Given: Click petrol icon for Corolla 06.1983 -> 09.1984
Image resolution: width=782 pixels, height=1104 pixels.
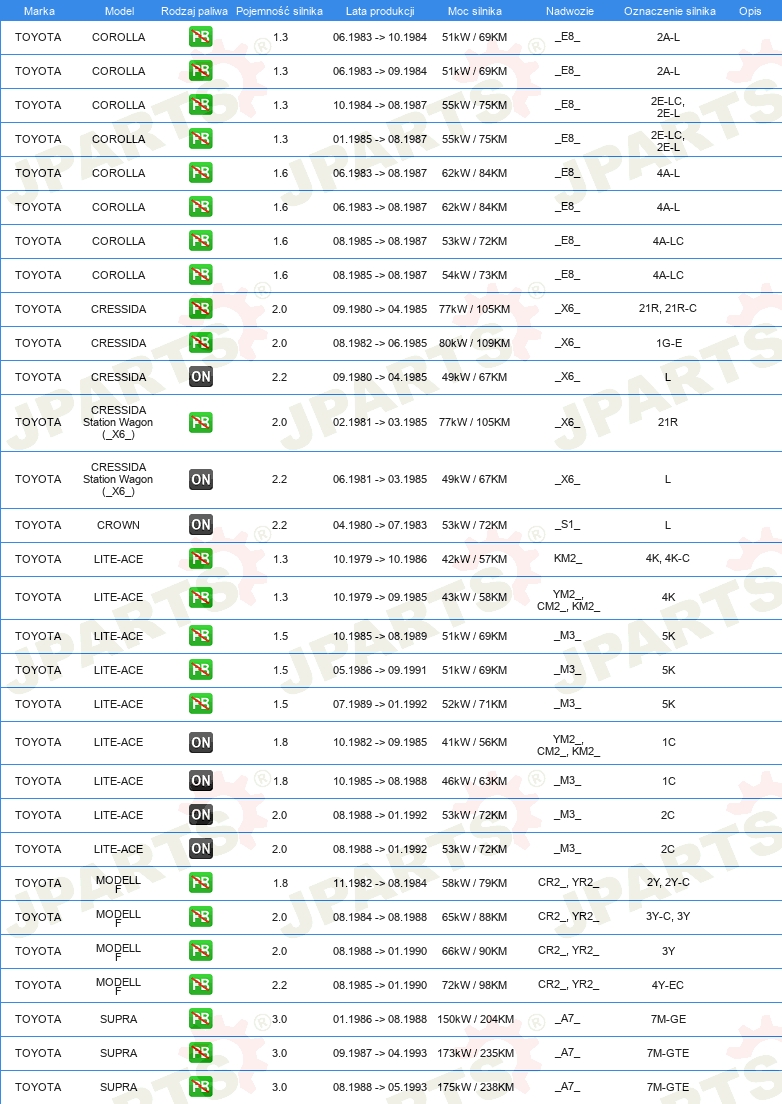Looking at the screenshot, I should pyautogui.click(x=201, y=70).
